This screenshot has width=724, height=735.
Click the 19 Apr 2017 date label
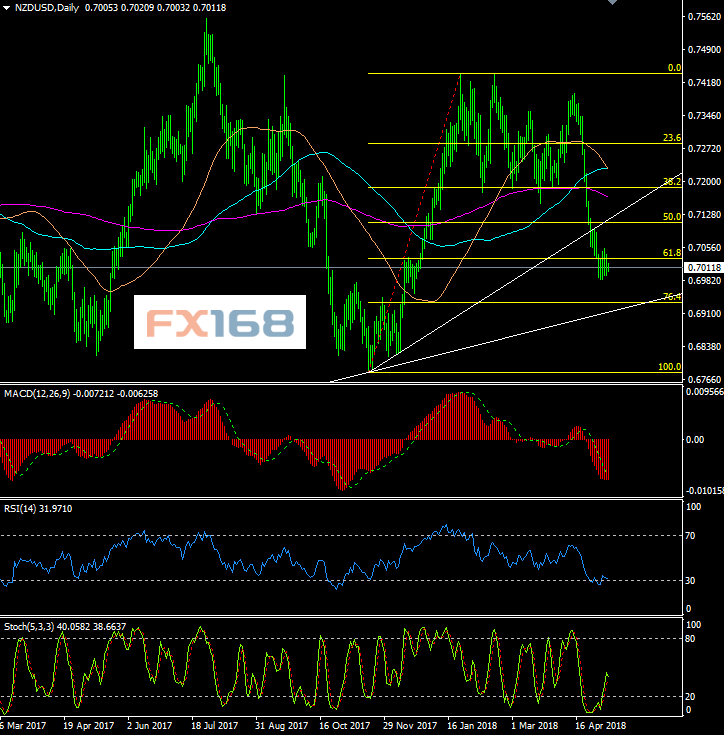[88, 726]
